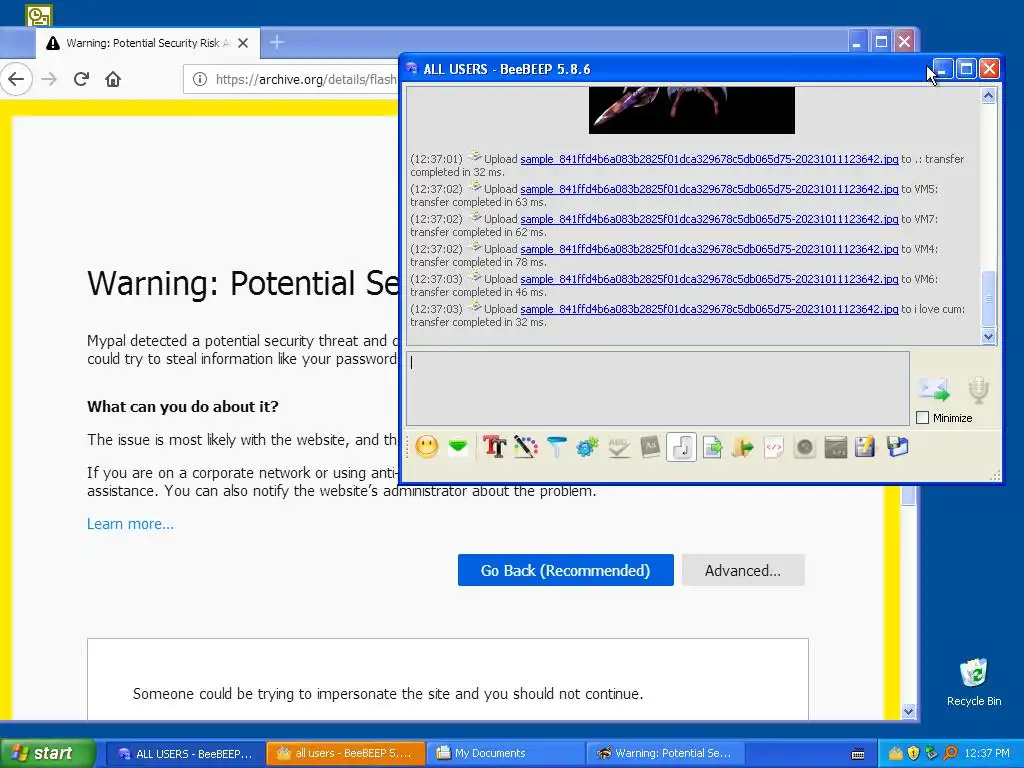Send the message with envelope arrow button

point(935,390)
